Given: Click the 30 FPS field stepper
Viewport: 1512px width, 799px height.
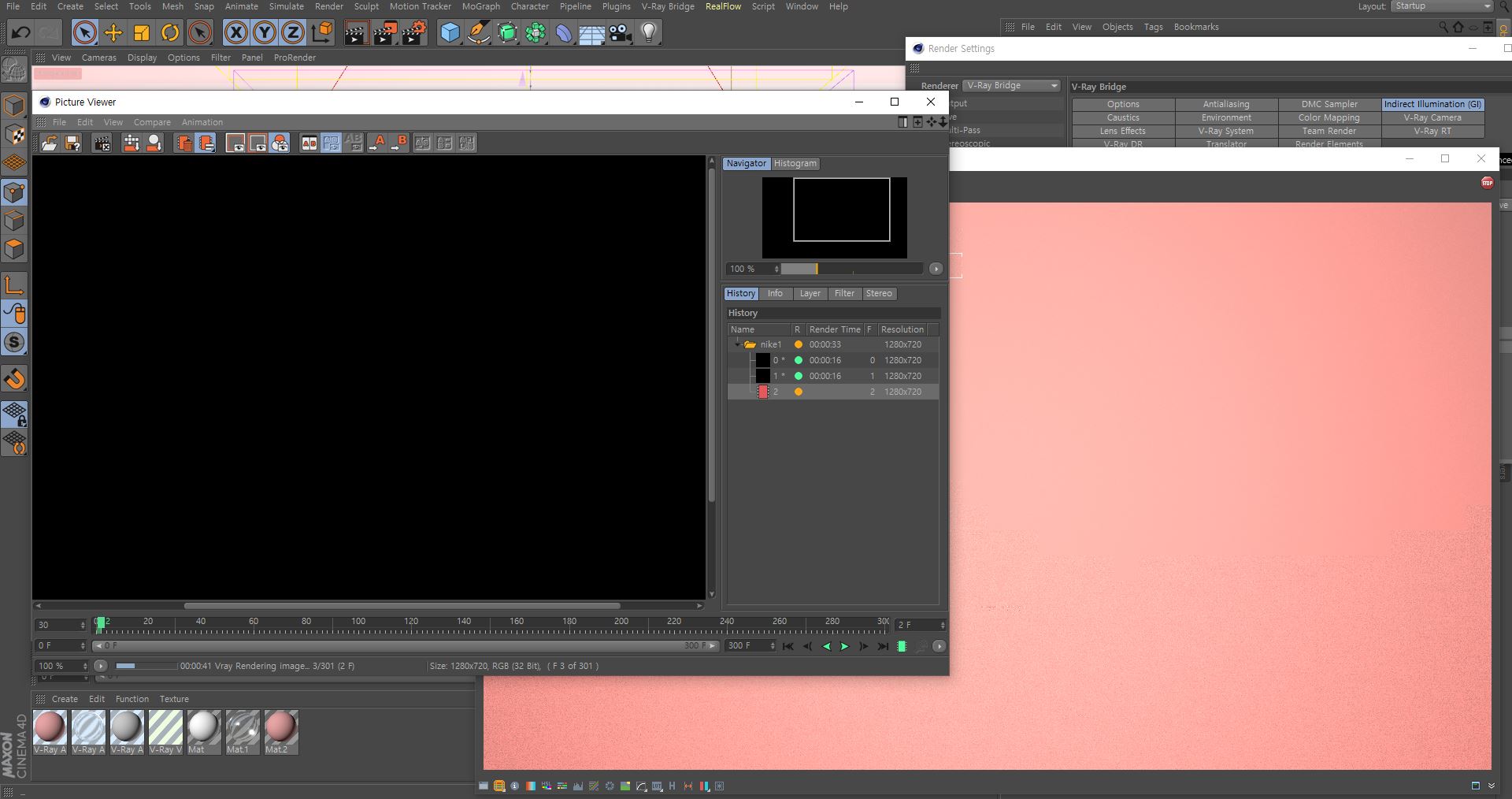Looking at the screenshot, I should point(83,625).
